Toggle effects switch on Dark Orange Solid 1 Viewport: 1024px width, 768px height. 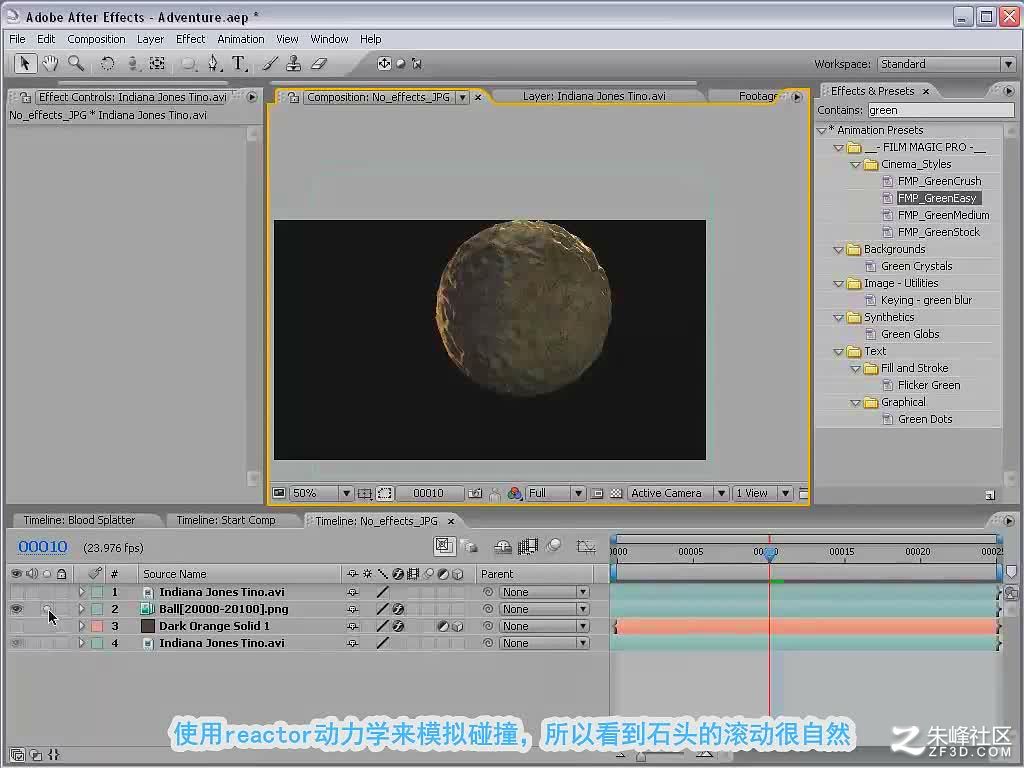pyautogui.click(x=398, y=626)
